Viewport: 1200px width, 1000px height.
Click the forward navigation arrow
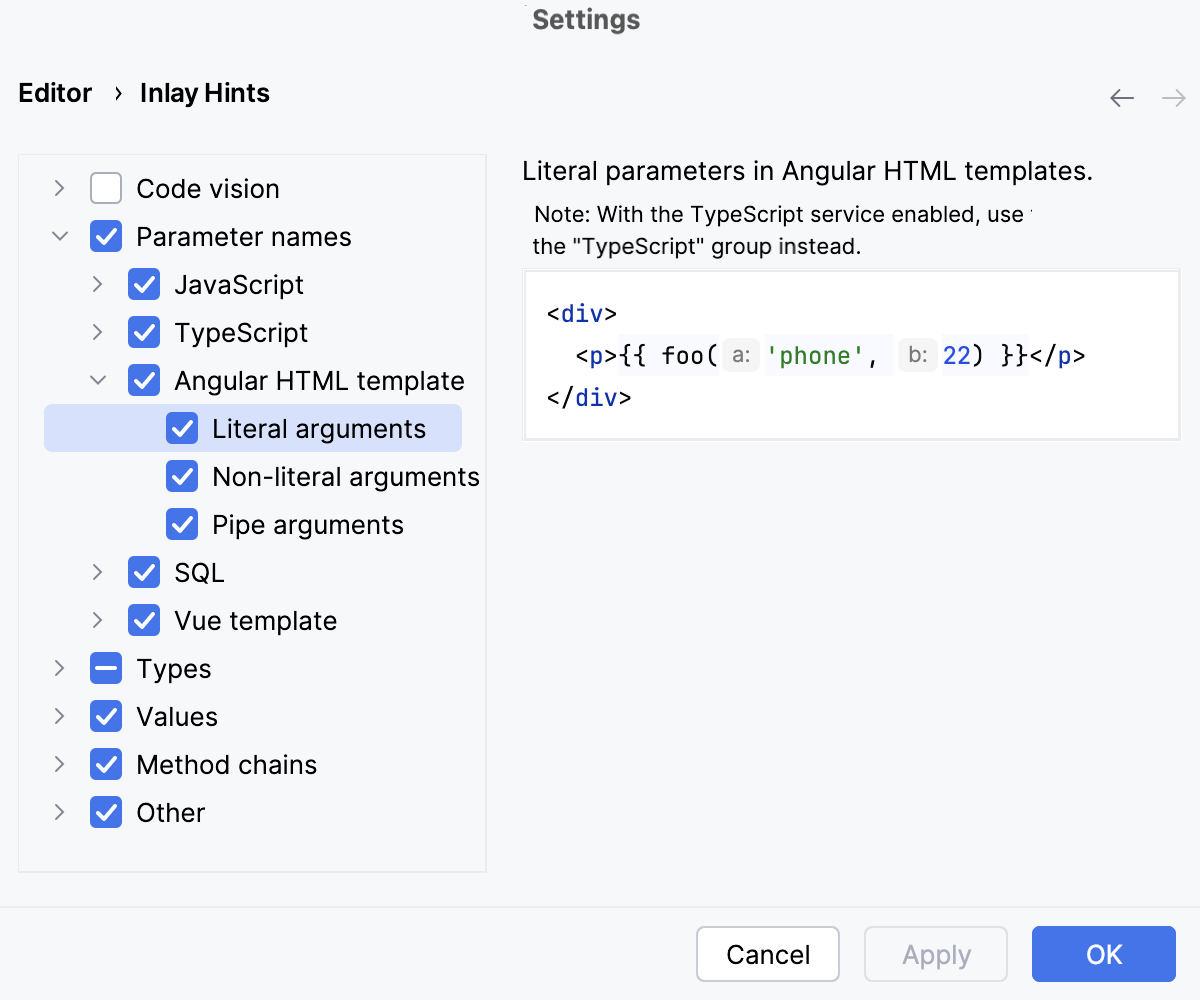[1174, 98]
